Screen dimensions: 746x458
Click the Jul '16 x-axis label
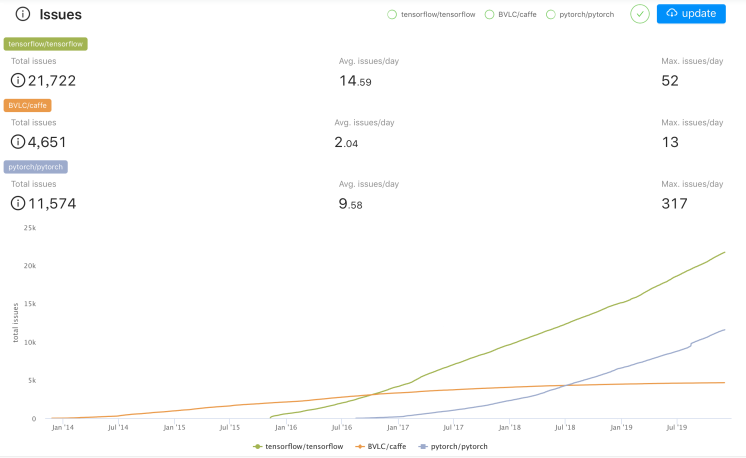click(x=342, y=428)
